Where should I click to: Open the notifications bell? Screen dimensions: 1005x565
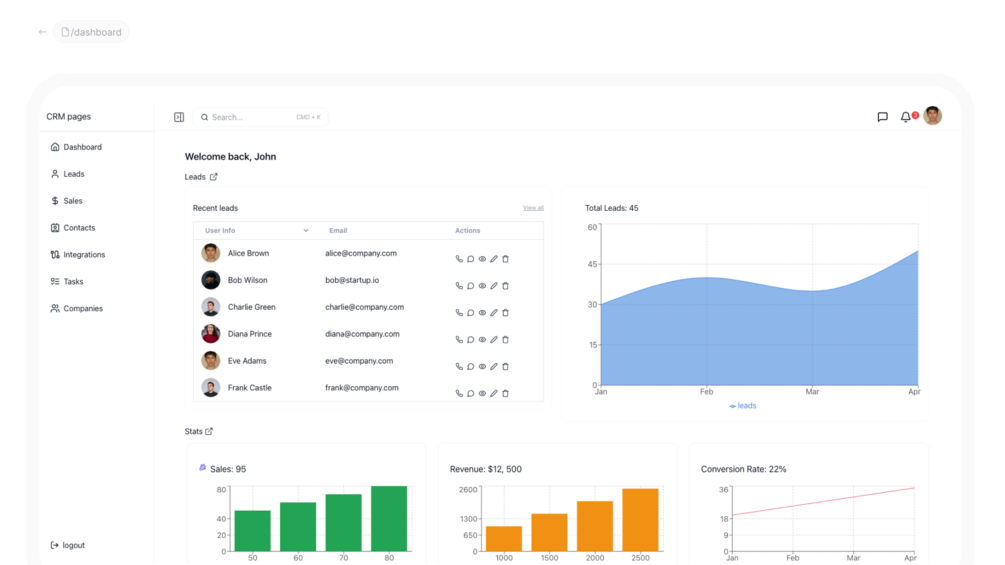(x=905, y=117)
